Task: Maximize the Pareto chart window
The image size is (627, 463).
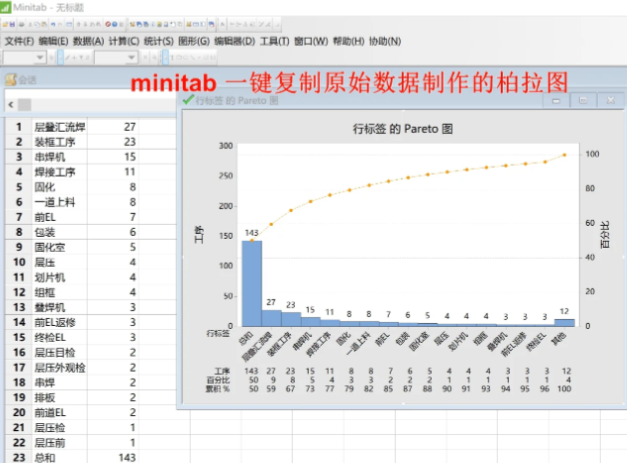Action: click(x=582, y=101)
